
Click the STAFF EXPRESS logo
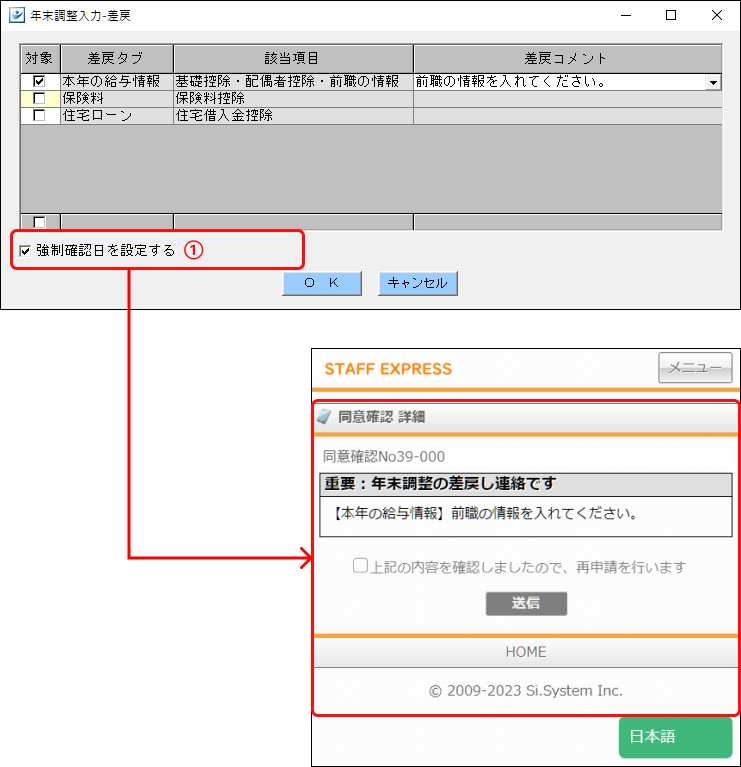[x=388, y=369]
